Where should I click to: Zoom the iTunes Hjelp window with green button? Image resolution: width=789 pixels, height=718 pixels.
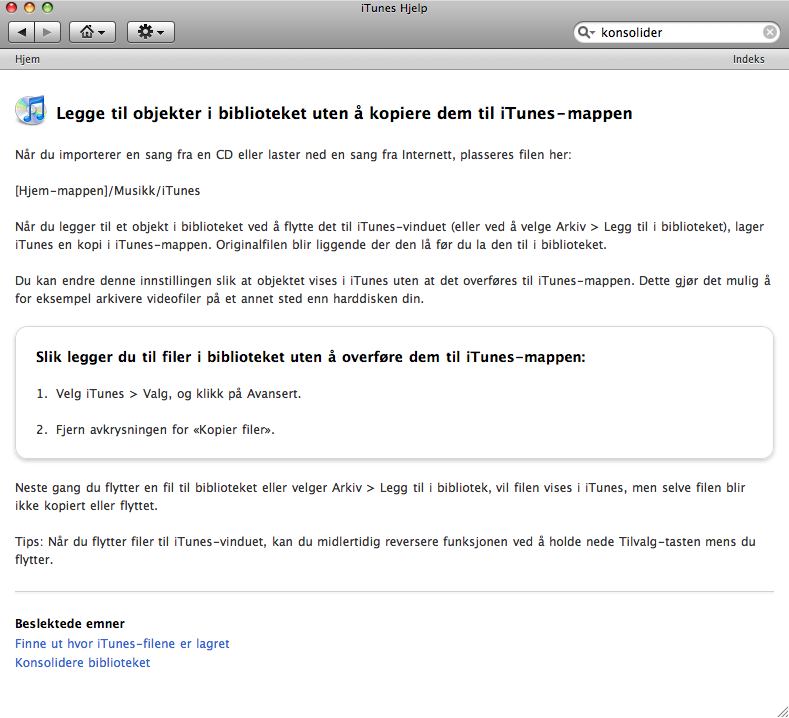click(x=47, y=8)
